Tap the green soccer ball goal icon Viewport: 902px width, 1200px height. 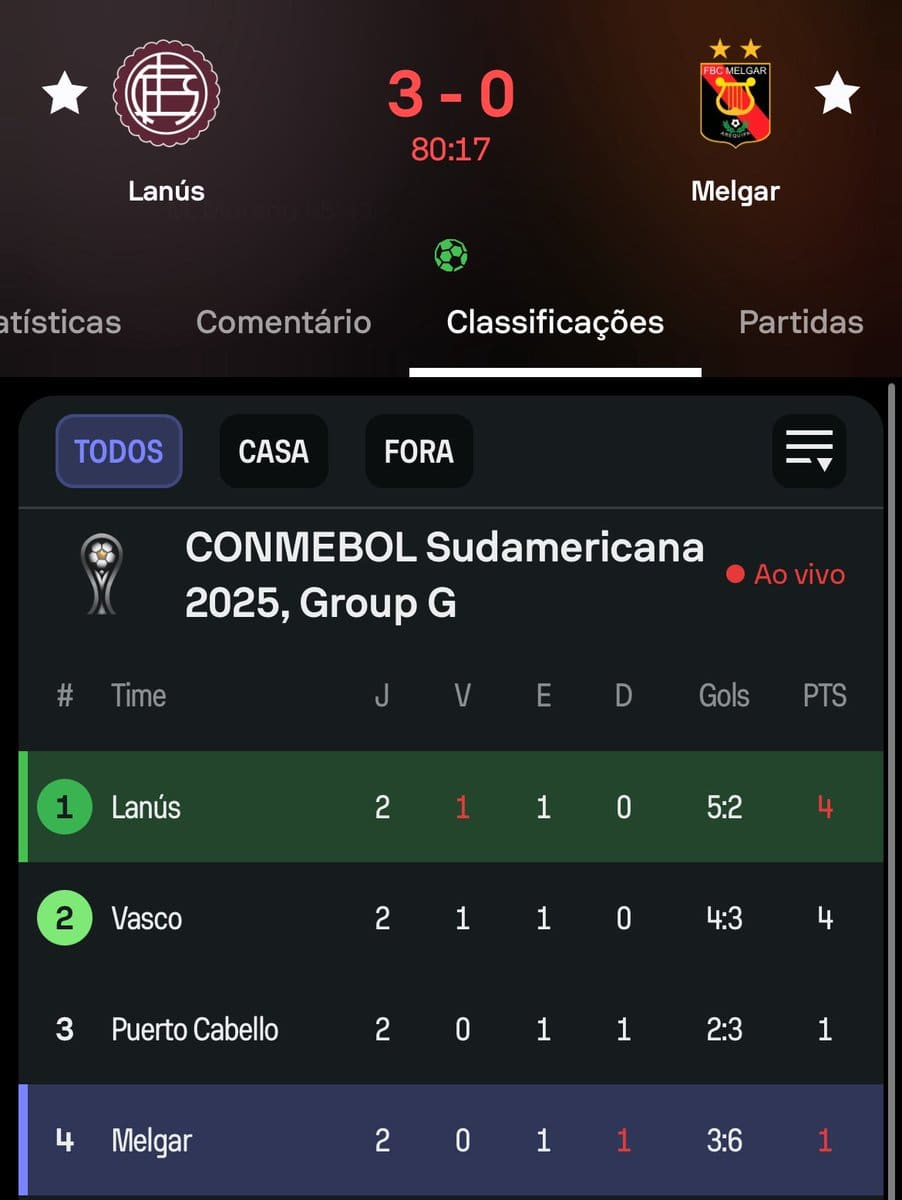pyautogui.click(x=451, y=255)
